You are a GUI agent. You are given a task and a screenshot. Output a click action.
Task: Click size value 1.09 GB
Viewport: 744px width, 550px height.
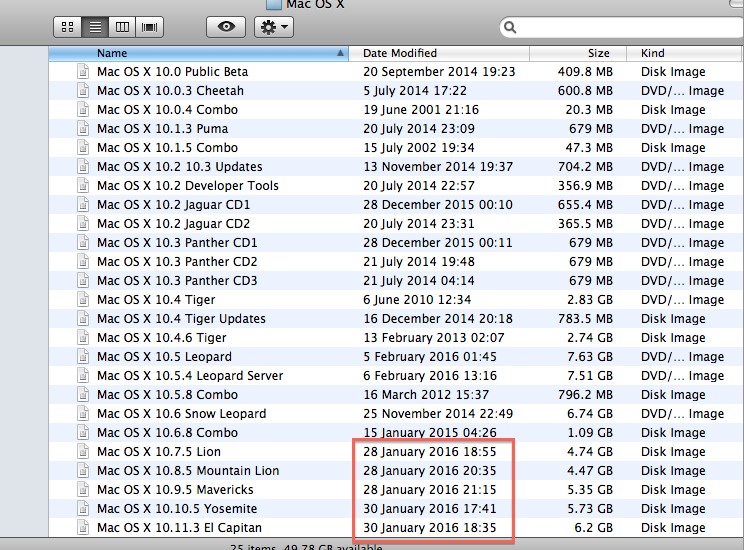tap(590, 433)
